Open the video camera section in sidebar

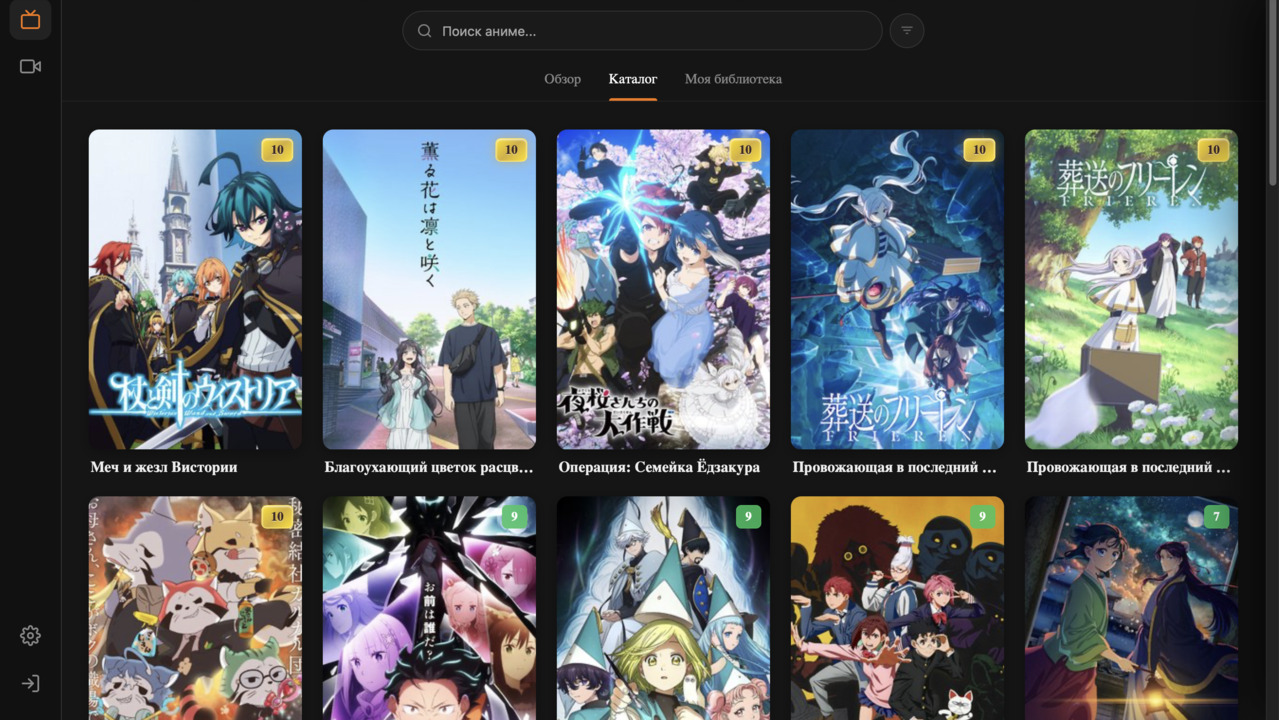[x=30, y=66]
